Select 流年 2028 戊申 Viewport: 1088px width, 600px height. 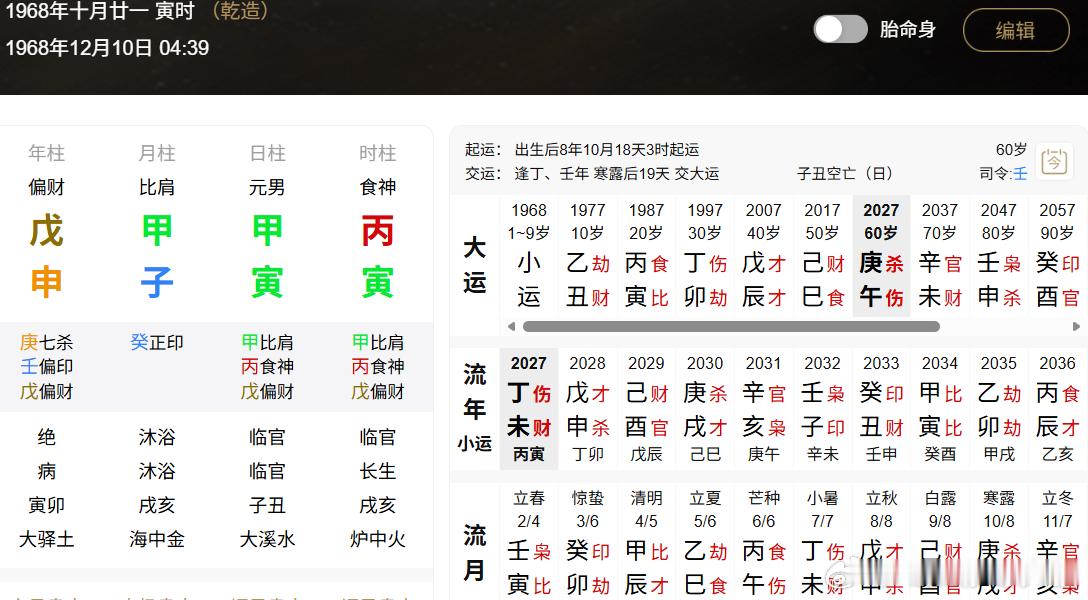tap(588, 409)
